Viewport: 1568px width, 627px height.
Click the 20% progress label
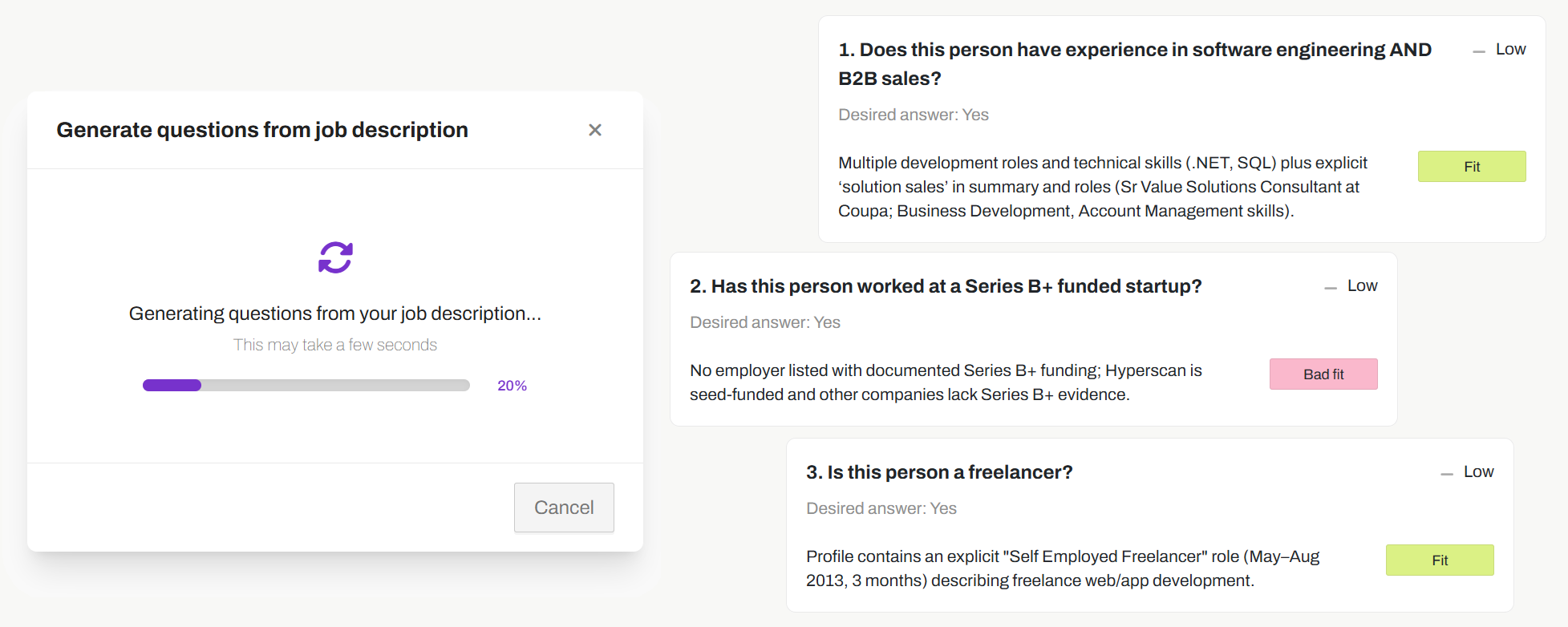(512, 386)
